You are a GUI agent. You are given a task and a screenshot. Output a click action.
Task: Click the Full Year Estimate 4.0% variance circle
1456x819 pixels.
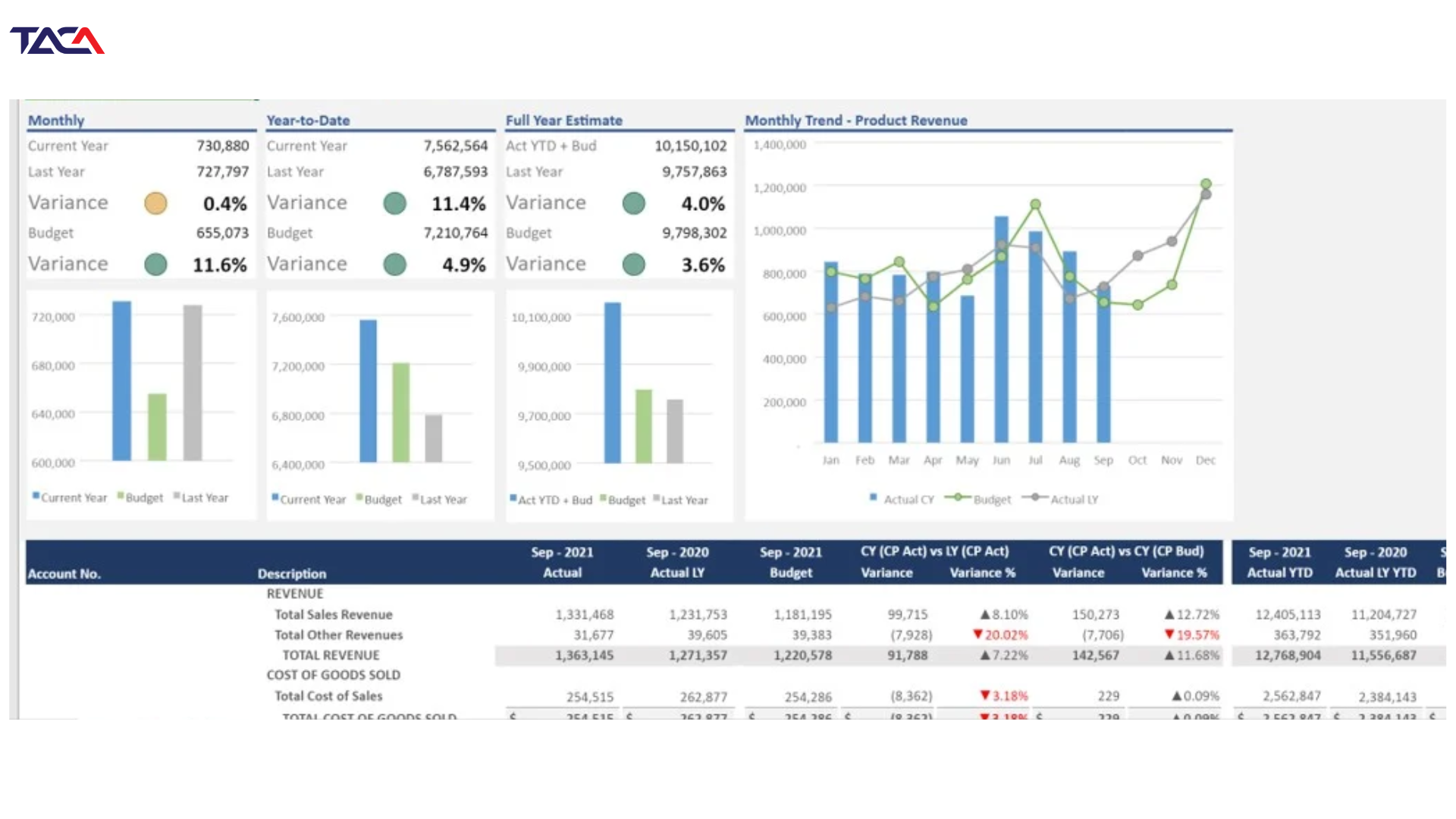(x=633, y=203)
